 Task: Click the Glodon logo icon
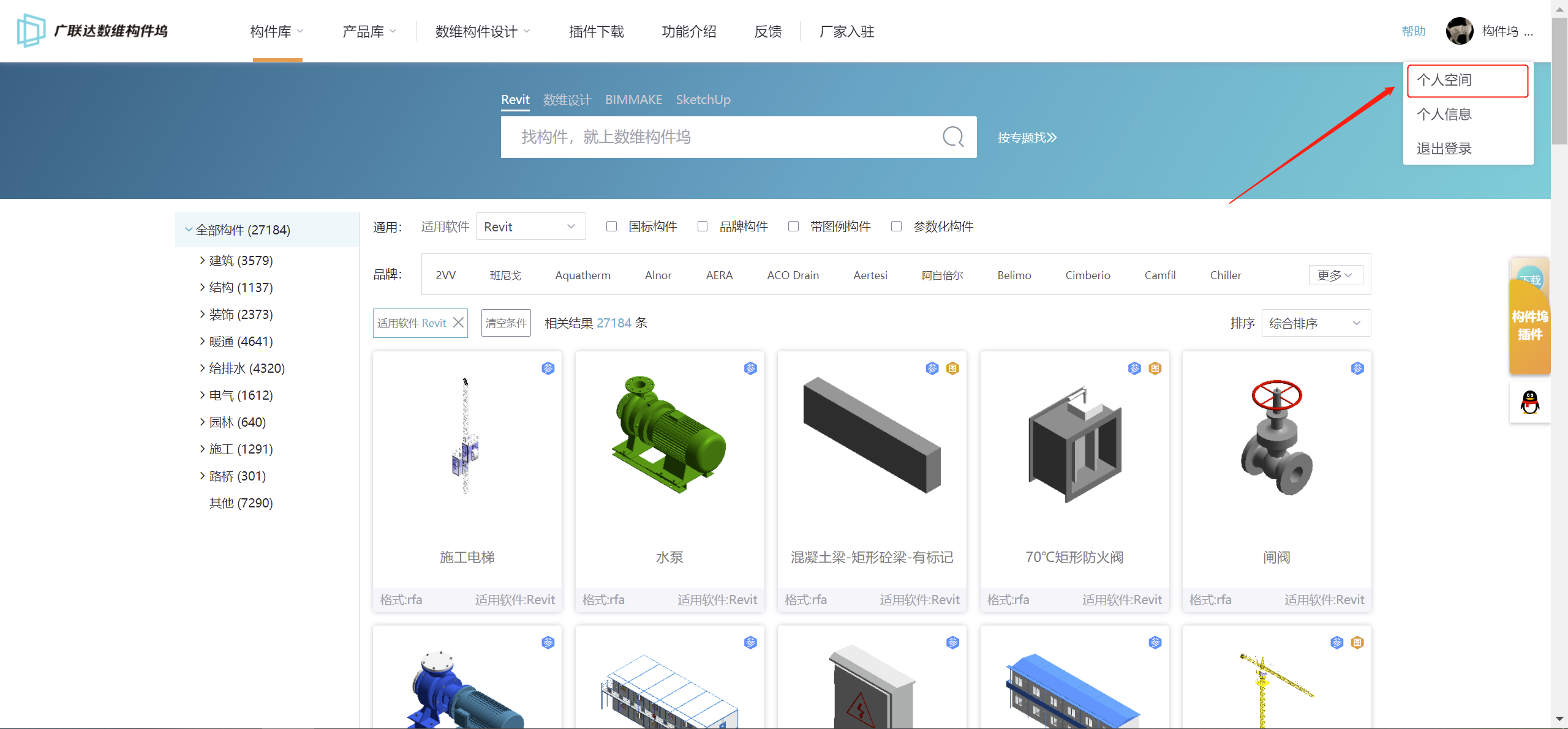tap(31, 31)
